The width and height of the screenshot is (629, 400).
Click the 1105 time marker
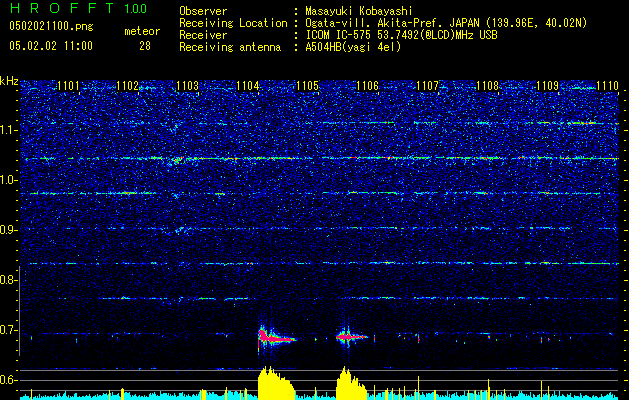pyautogui.click(x=308, y=86)
